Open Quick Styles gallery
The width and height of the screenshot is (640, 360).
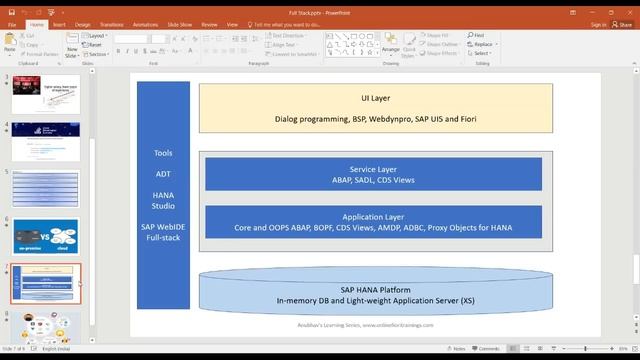[x=409, y=45]
